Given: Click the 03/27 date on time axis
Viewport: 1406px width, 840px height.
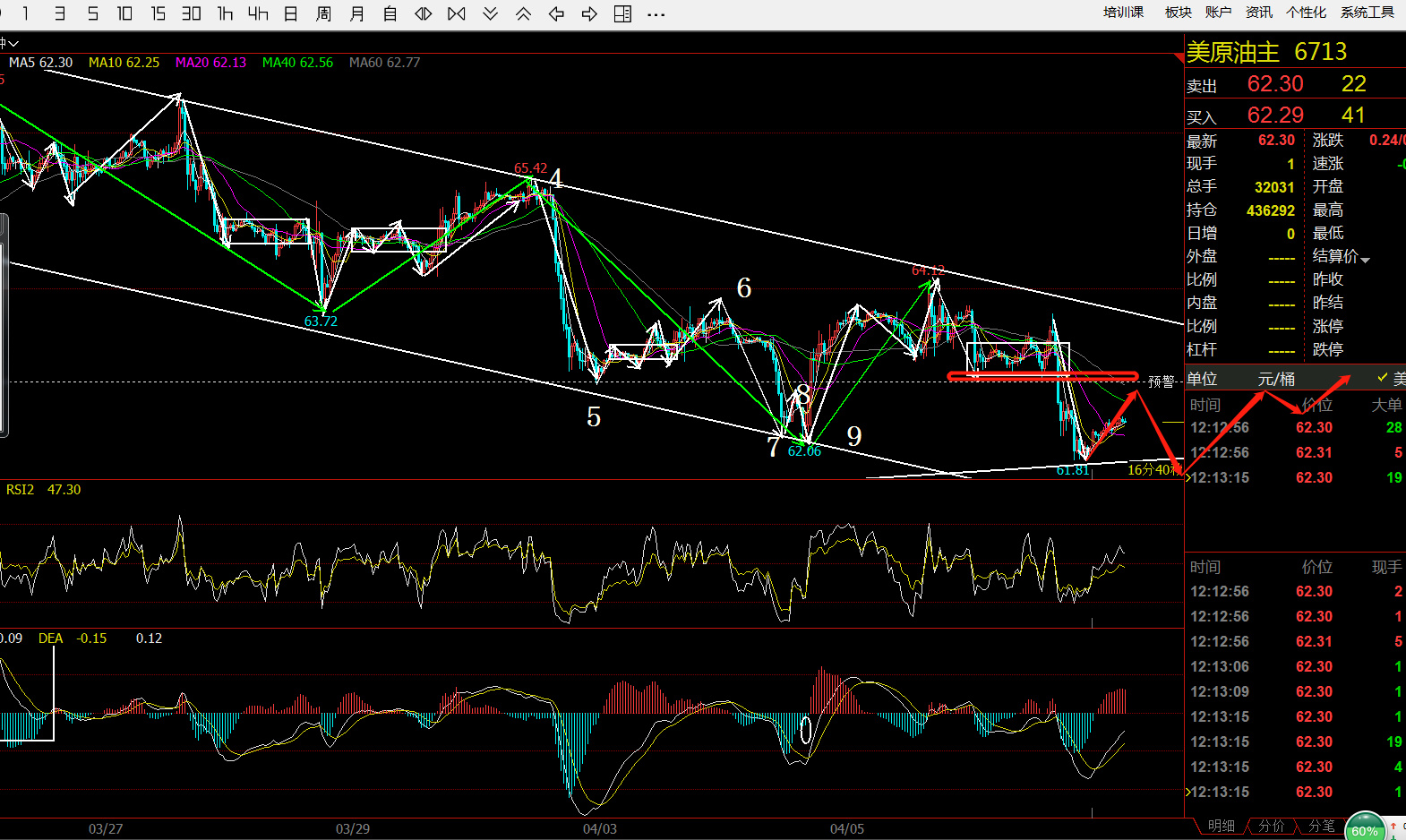Looking at the screenshot, I should [105, 829].
